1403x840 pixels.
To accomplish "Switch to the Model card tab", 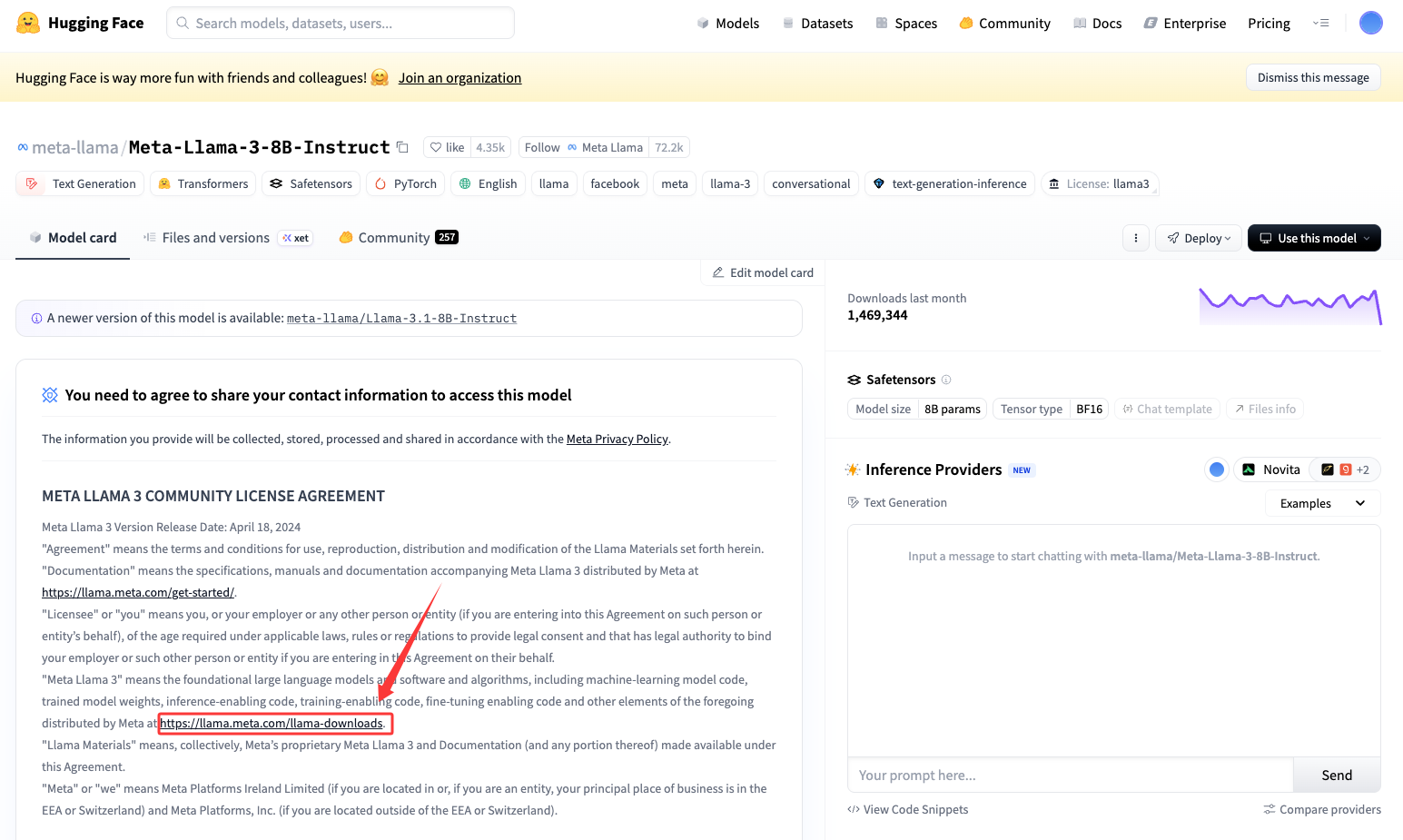I will pos(73,238).
